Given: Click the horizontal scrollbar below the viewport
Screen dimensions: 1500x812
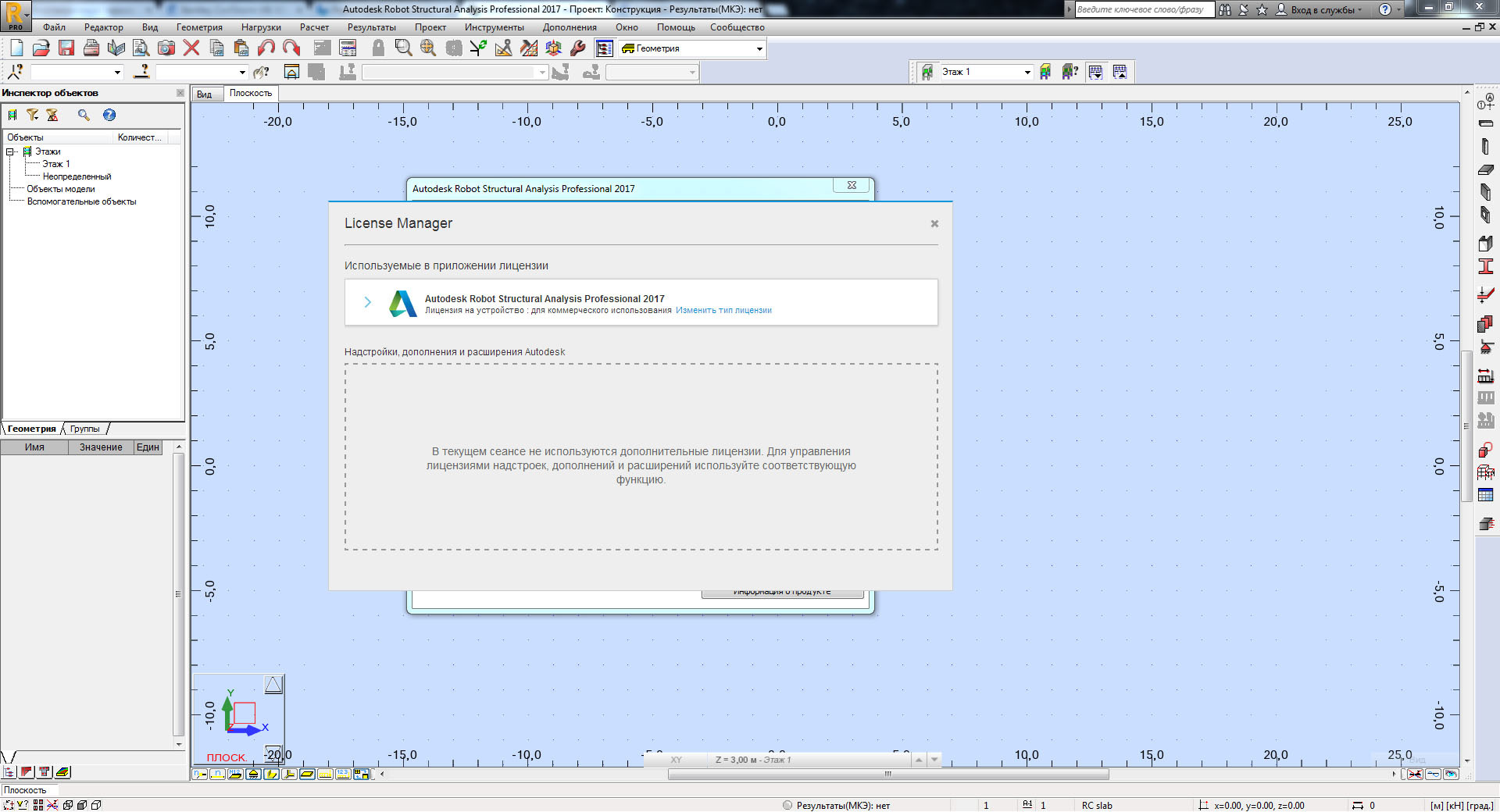Looking at the screenshot, I should 887,775.
